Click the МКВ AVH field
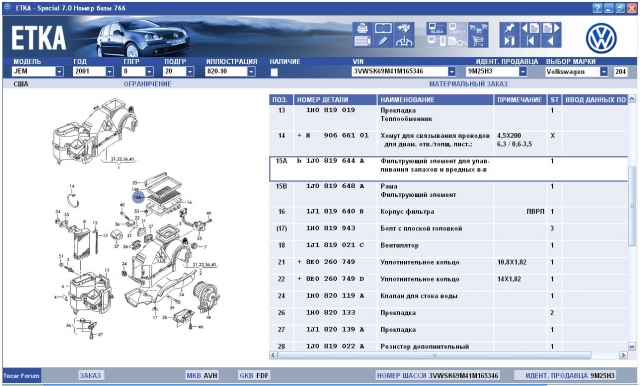640x386 pixels. (202, 375)
